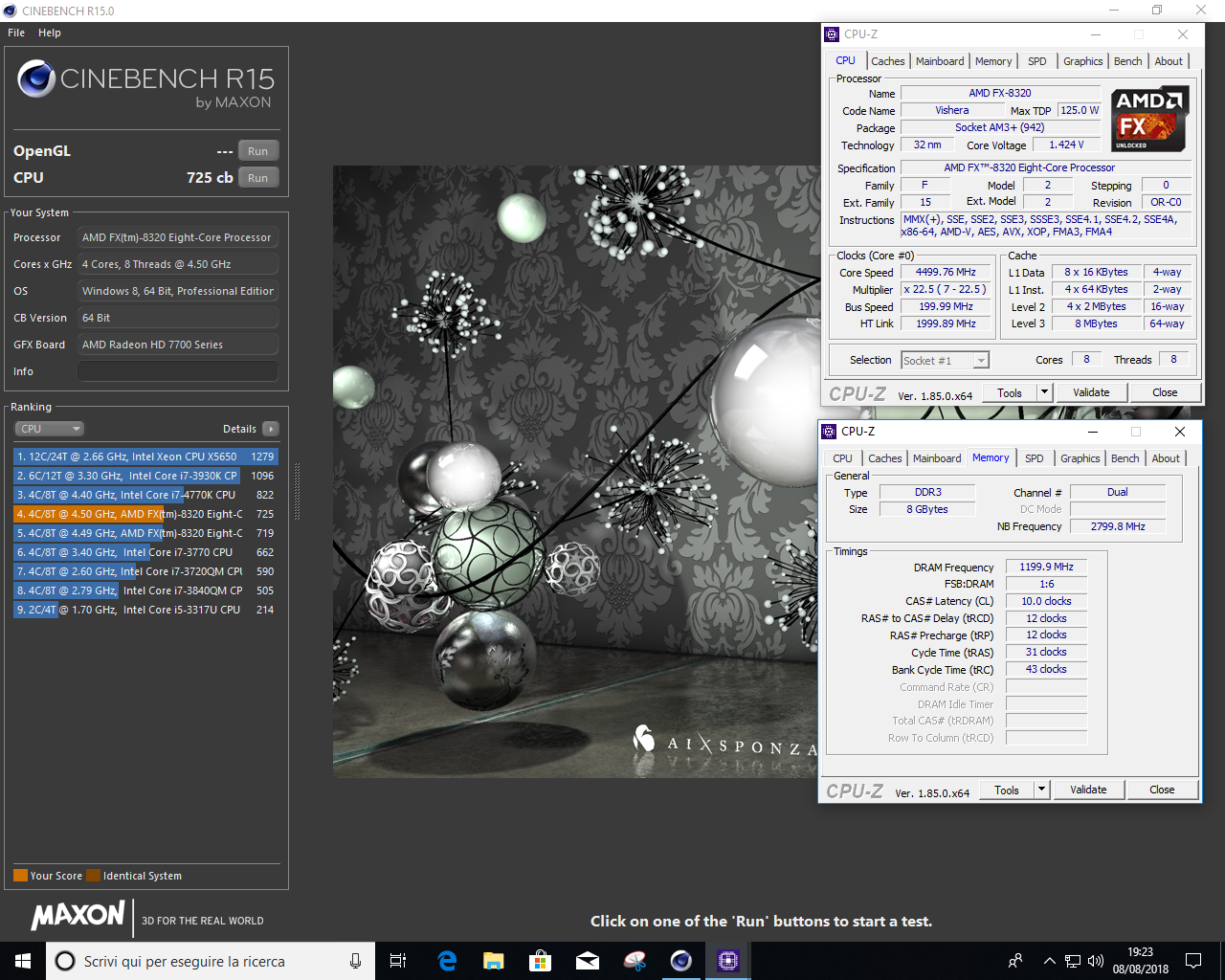This screenshot has height=980, width=1225.
Task: Click the ranking panel resize handle
Action: 297,491
